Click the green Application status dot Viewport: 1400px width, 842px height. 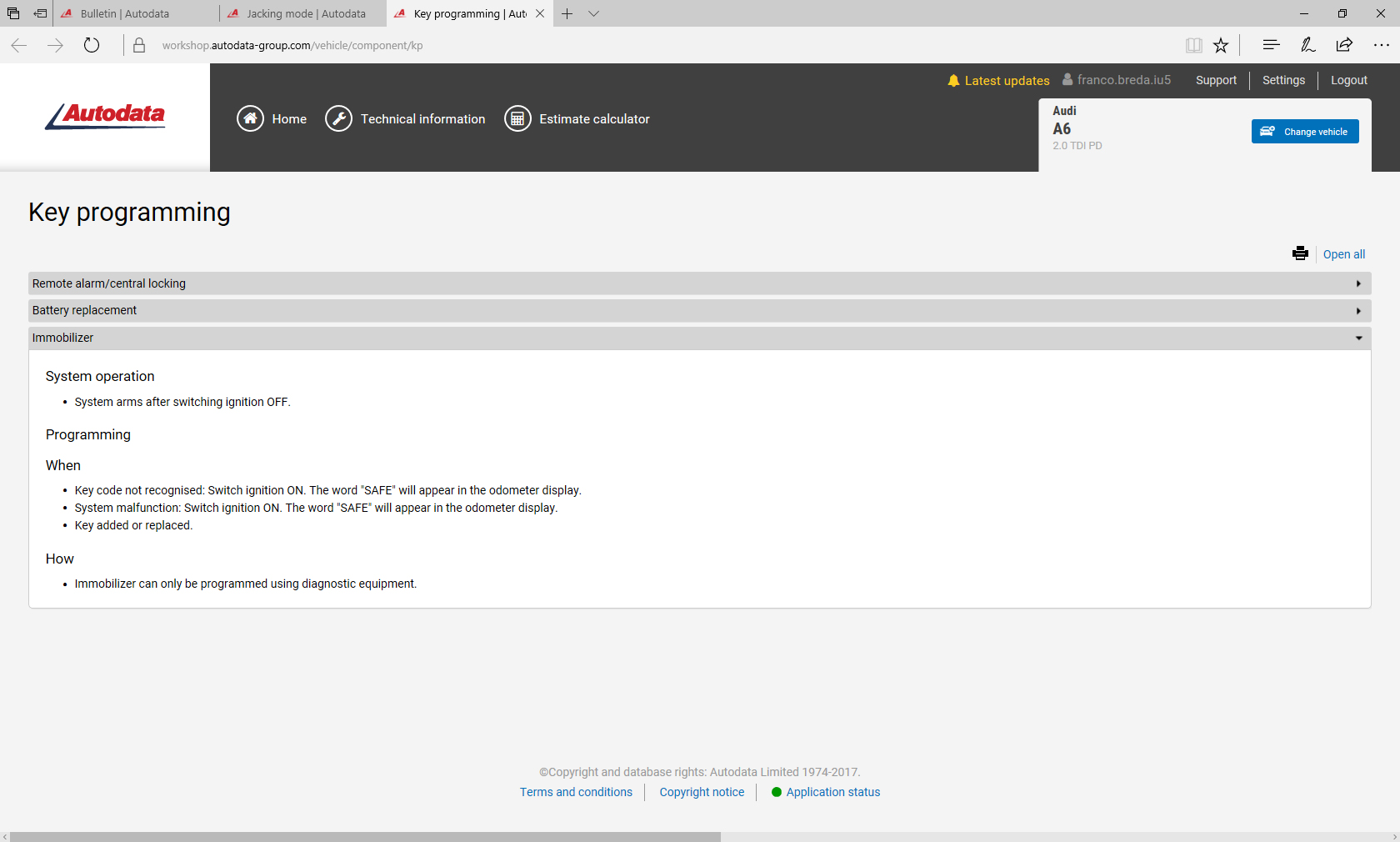tap(777, 792)
